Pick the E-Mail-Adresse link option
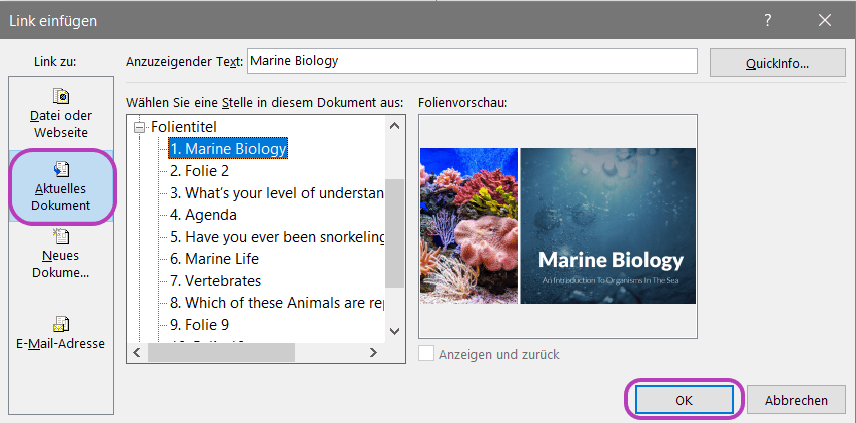The image size is (856, 423). pyautogui.click(x=60, y=333)
